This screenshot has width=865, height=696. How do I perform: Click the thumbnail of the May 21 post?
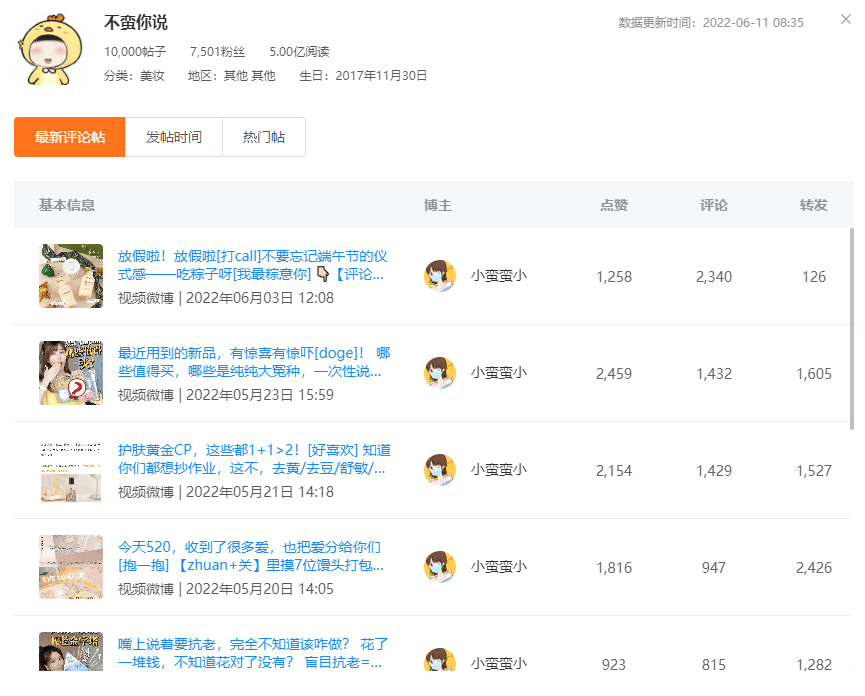[70, 469]
